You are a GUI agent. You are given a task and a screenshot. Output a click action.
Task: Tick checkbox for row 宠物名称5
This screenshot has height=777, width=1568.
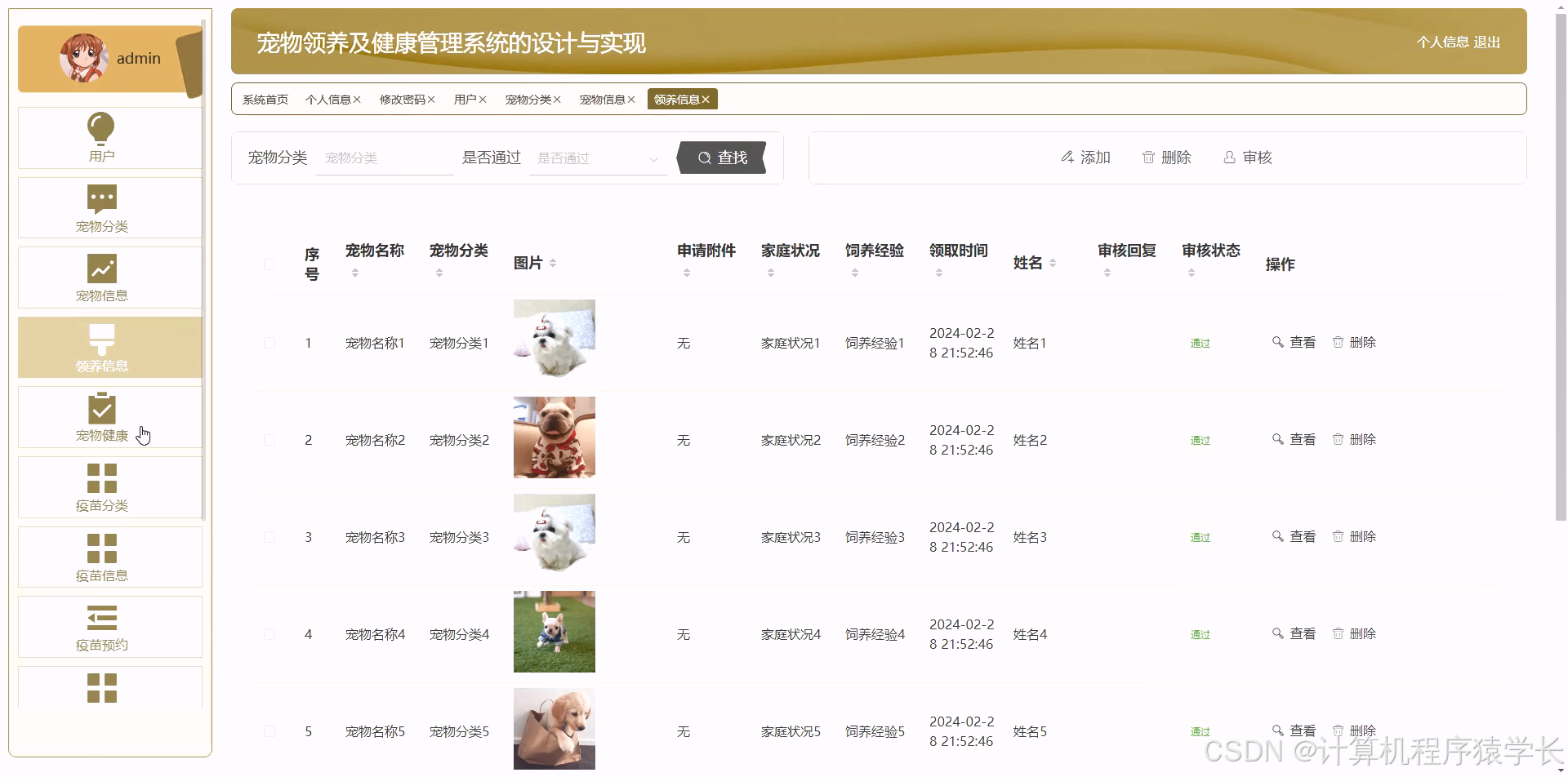point(269,731)
